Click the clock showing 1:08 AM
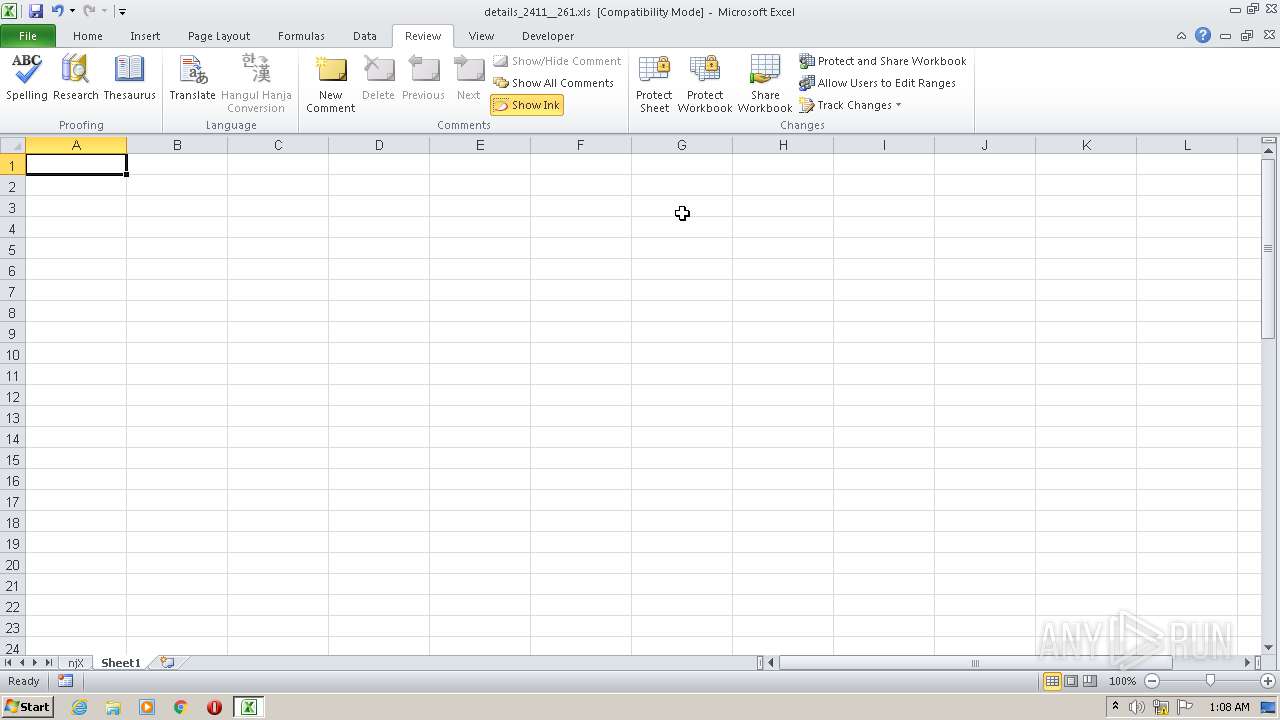The height and width of the screenshot is (720, 1280). pos(1229,707)
